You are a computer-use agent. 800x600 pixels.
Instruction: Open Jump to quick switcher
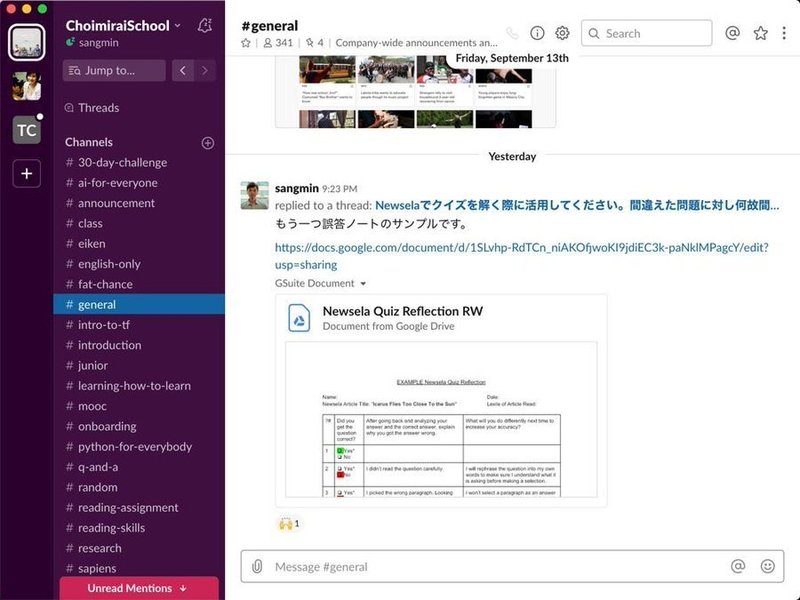tap(114, 70)
